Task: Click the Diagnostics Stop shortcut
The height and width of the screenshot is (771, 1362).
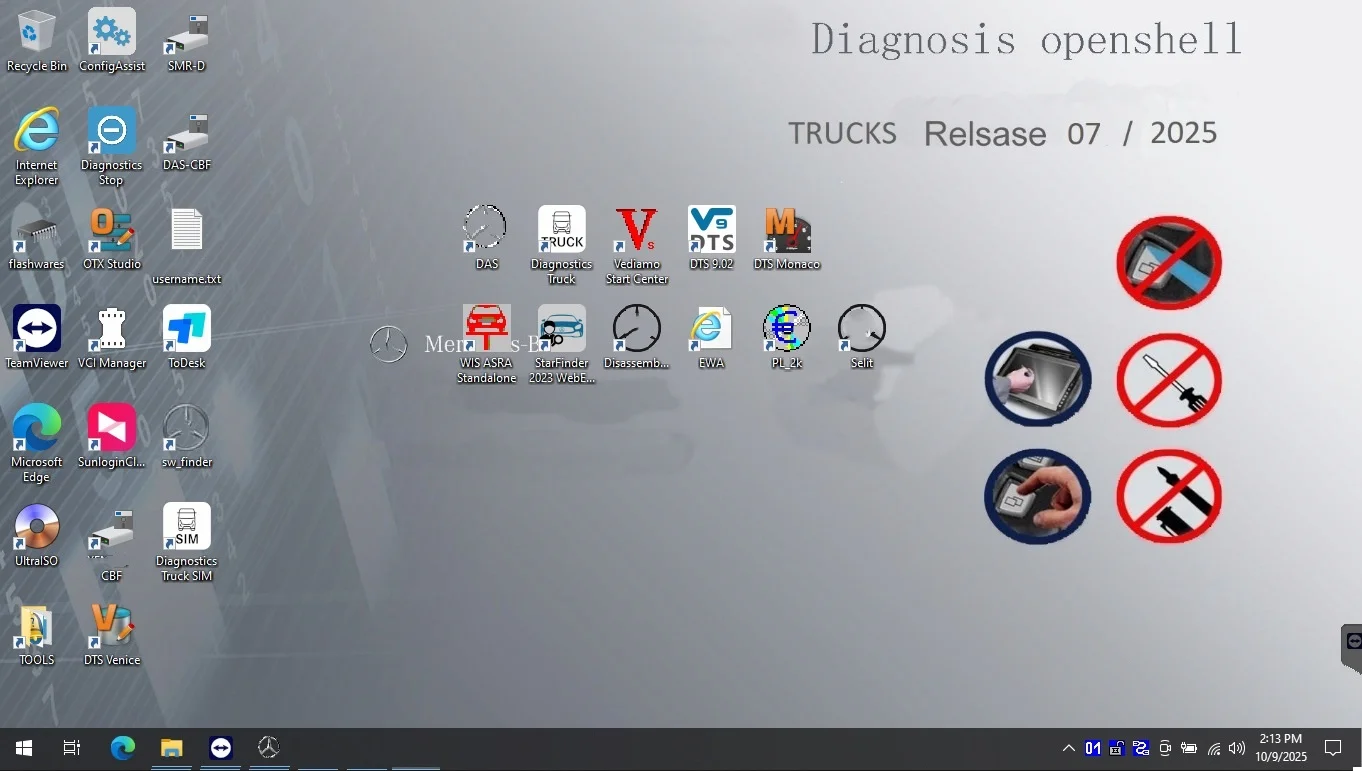Action: pos(112,147)
